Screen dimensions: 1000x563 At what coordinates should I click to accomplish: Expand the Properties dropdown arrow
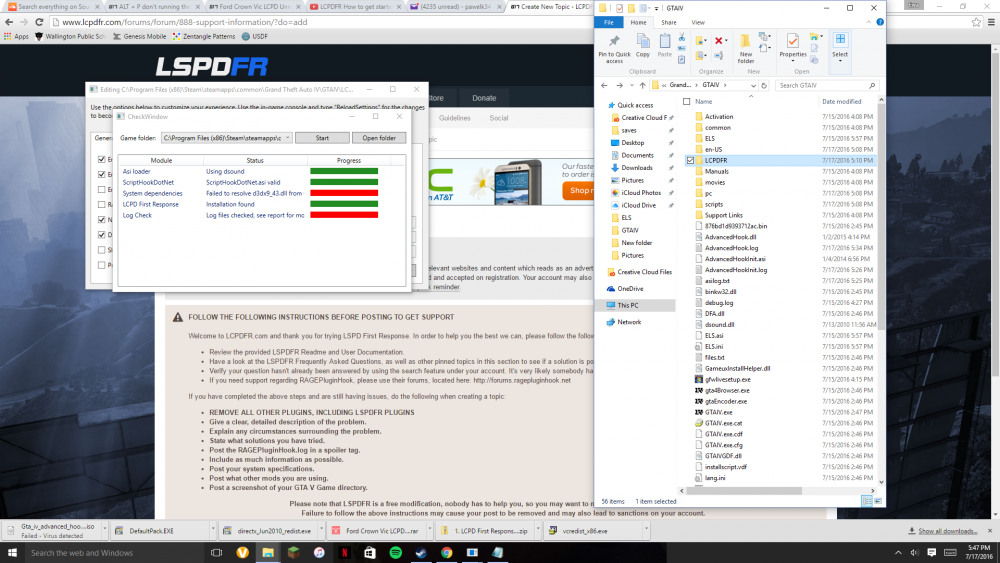[792, 61]
